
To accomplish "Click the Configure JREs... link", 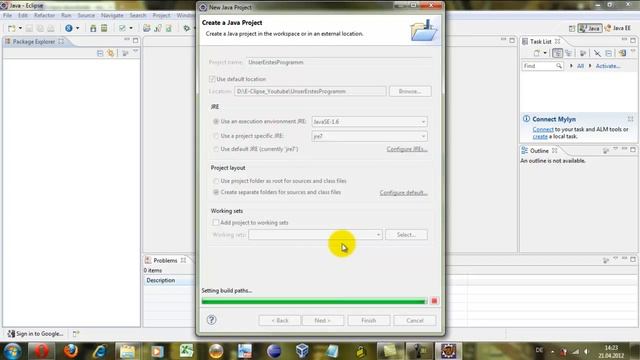I will tap(407, 149).
